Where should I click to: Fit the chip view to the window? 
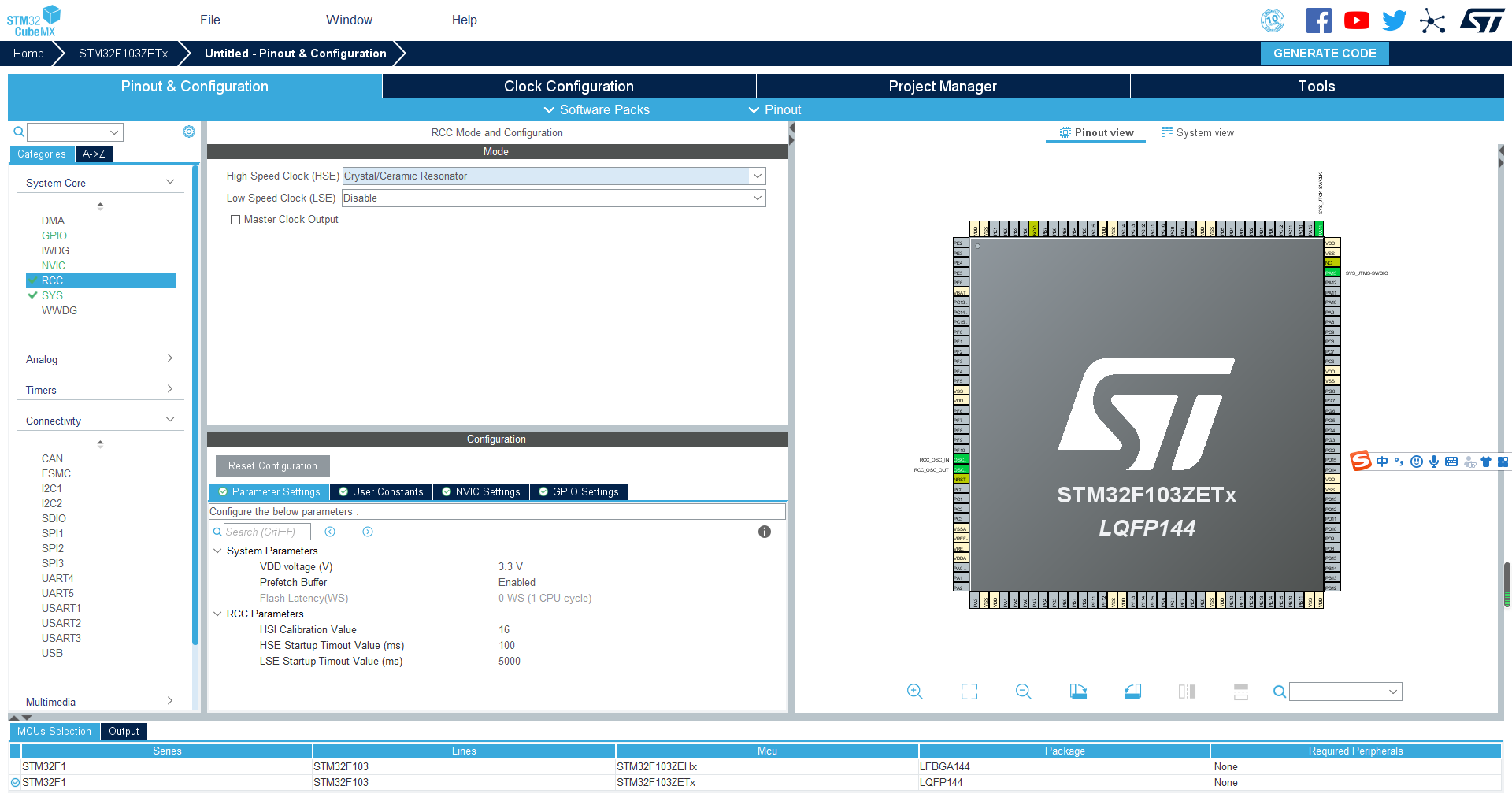(969, 692)
